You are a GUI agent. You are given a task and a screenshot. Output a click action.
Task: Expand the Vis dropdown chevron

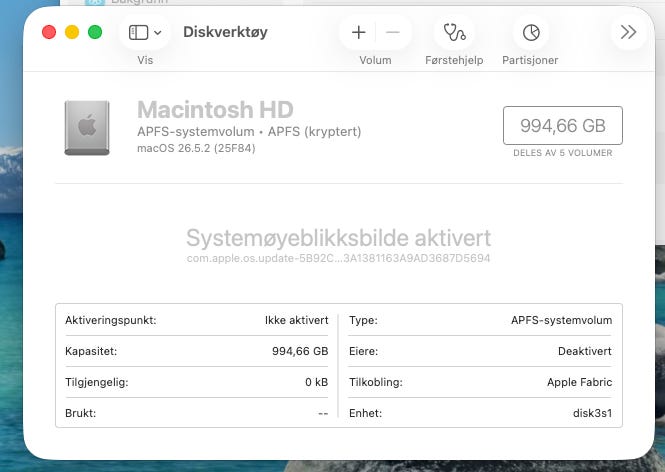pyautogui.click(x=158, y=33)
